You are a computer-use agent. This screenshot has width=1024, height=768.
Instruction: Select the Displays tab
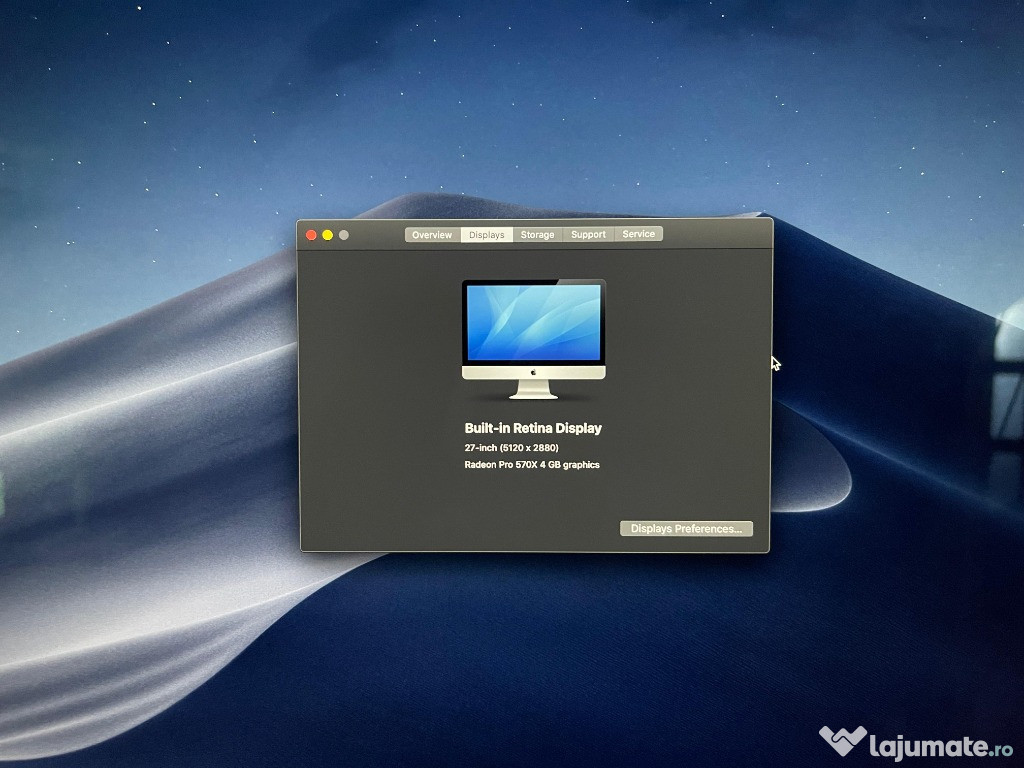tap(487, 234)
